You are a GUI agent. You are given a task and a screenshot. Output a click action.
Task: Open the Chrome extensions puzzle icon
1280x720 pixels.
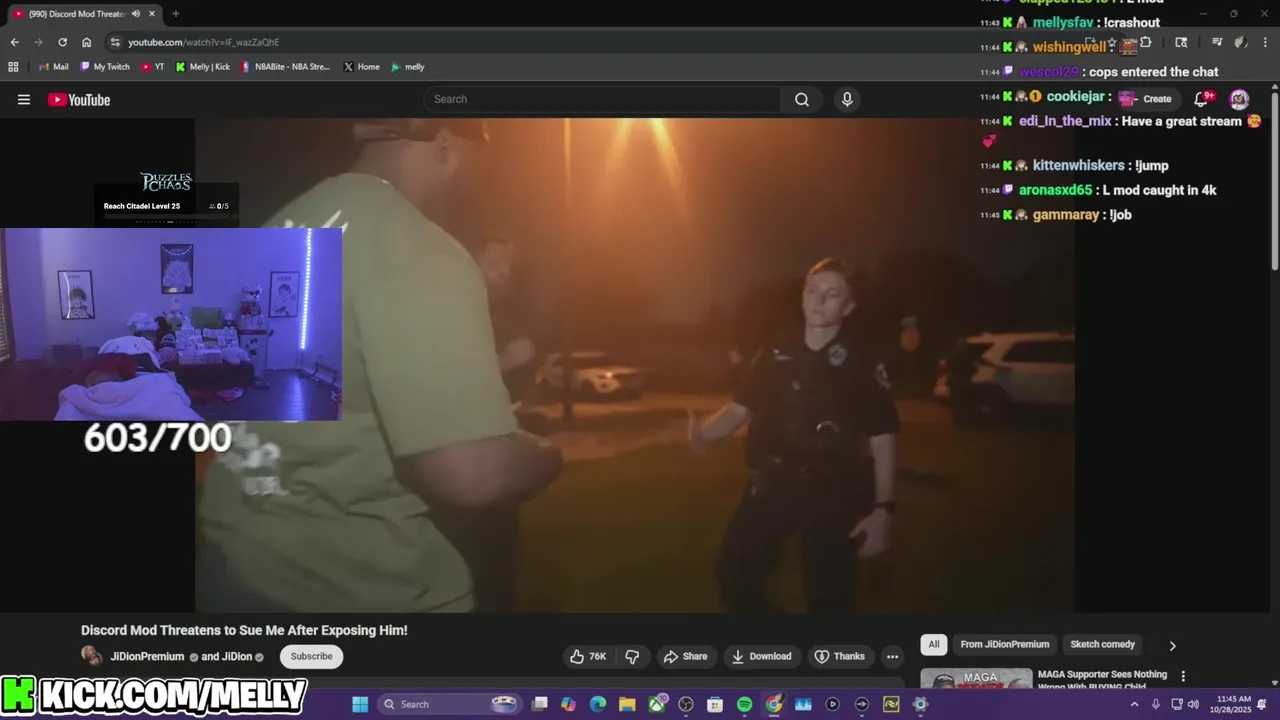pos(1146,42)
